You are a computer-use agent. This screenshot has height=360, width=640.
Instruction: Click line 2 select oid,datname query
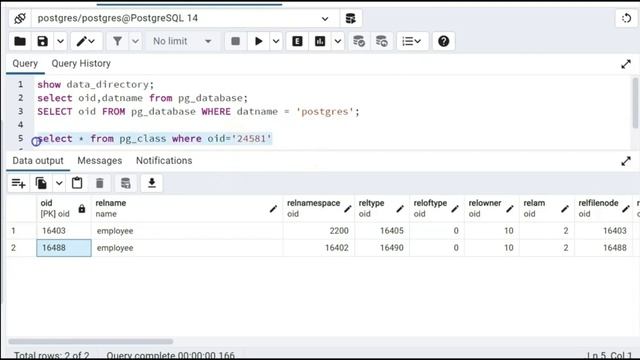point(142,98)
